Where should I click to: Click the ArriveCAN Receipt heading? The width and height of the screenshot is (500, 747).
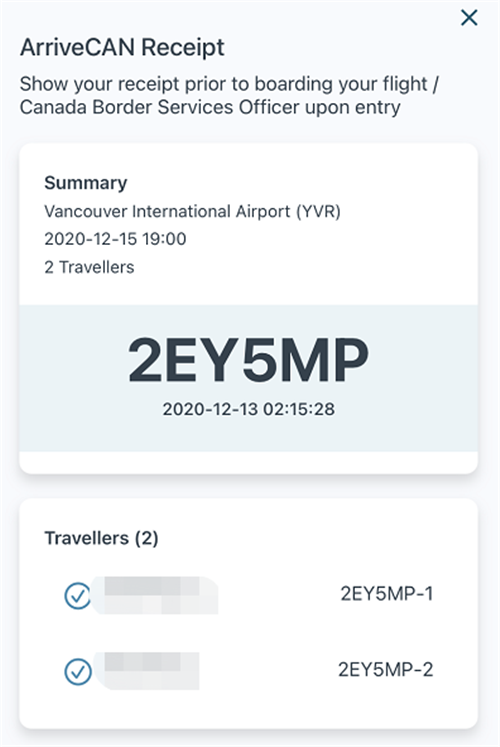[122, 47]
